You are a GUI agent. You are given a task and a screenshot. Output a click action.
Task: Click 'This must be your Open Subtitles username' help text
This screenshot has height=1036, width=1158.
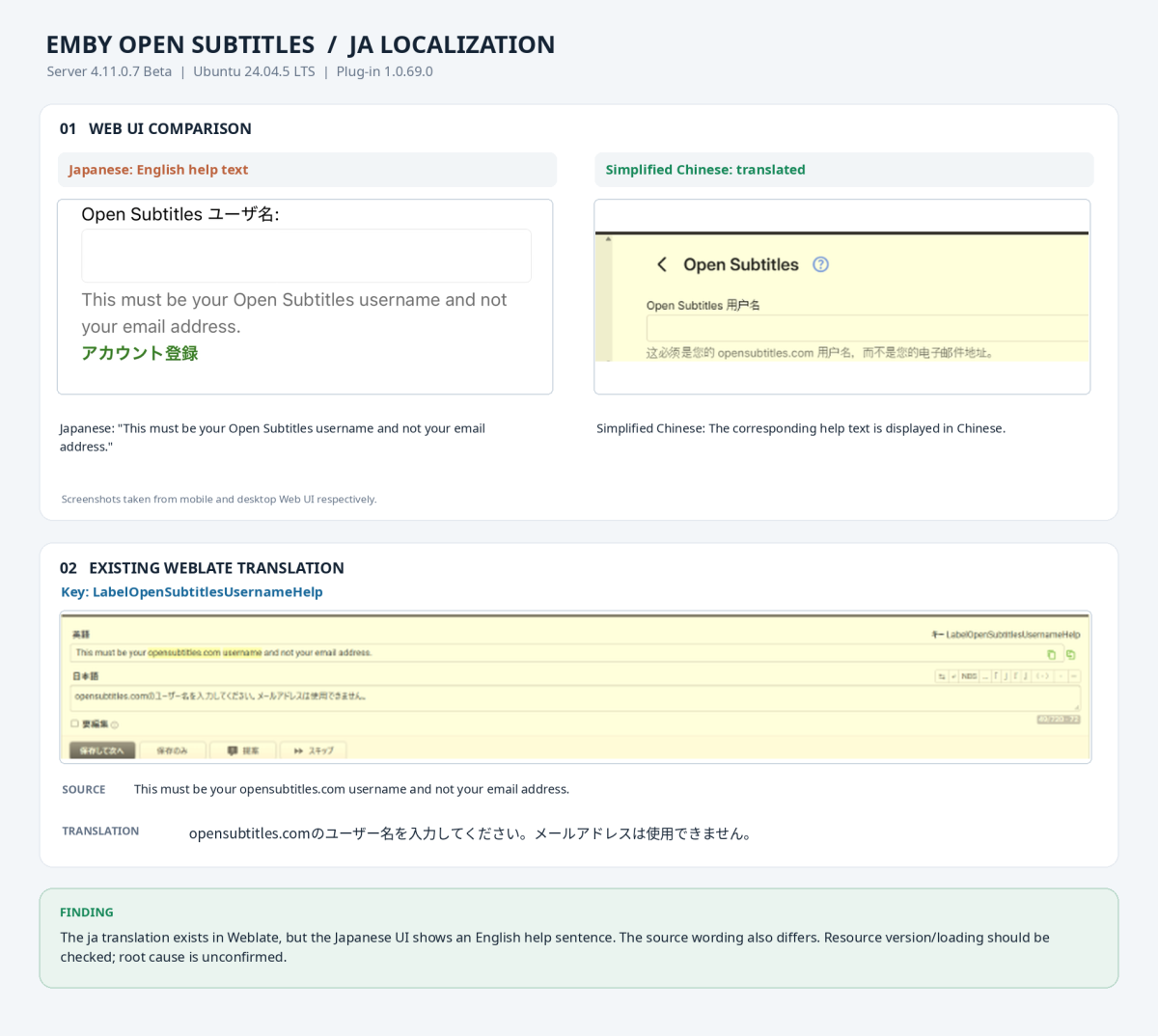[294, 314]
